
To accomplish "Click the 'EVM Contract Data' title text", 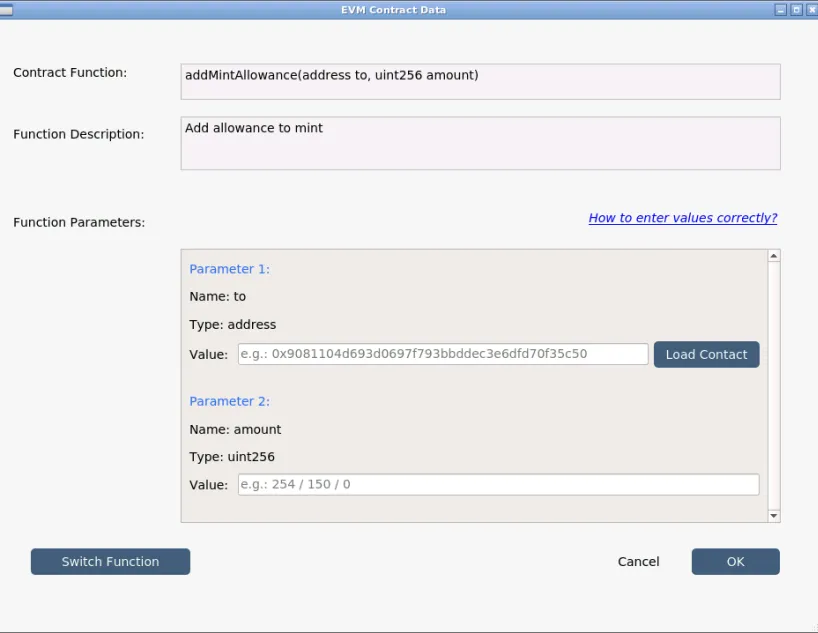I will (393, 10).
